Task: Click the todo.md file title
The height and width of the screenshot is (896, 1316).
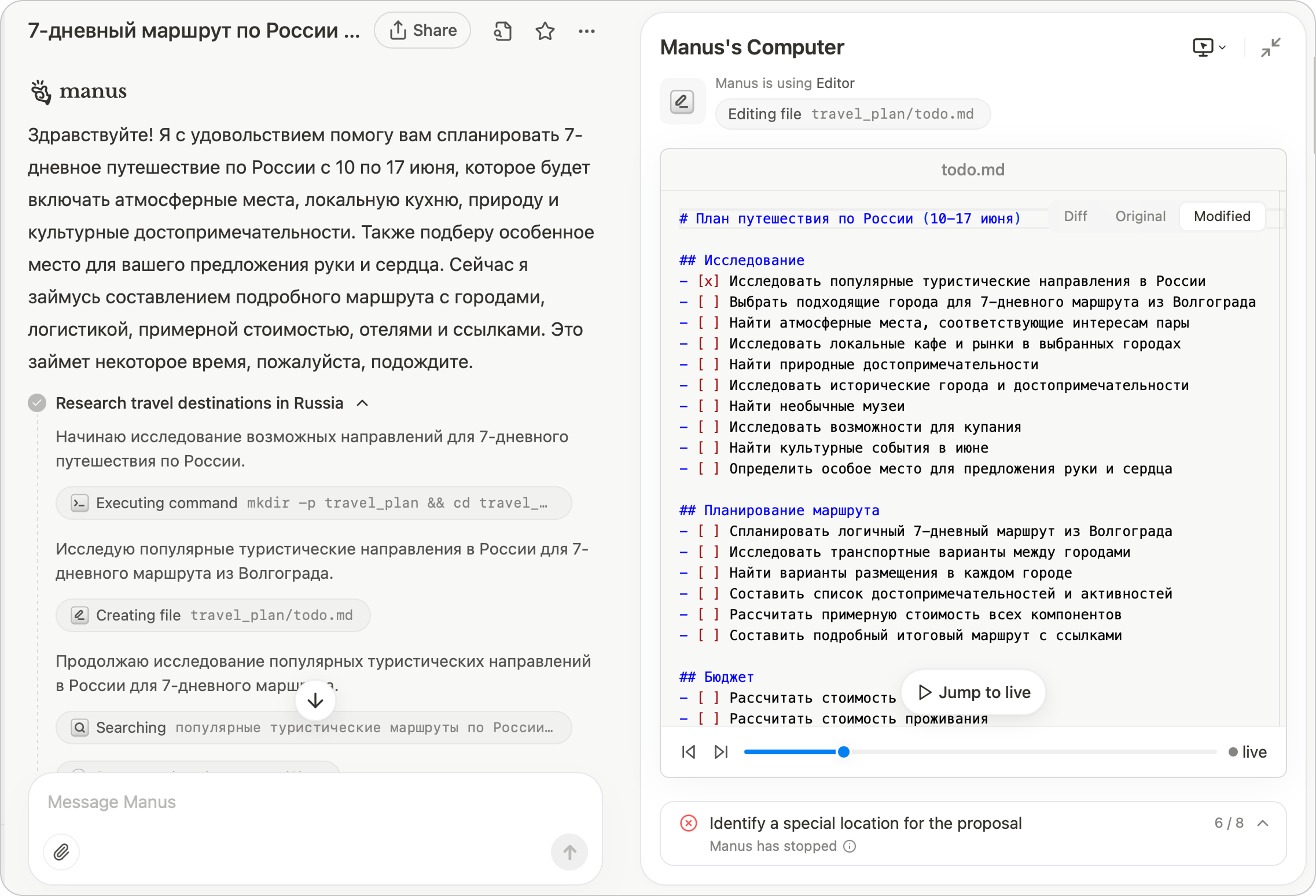Action: tap(973, 170)
